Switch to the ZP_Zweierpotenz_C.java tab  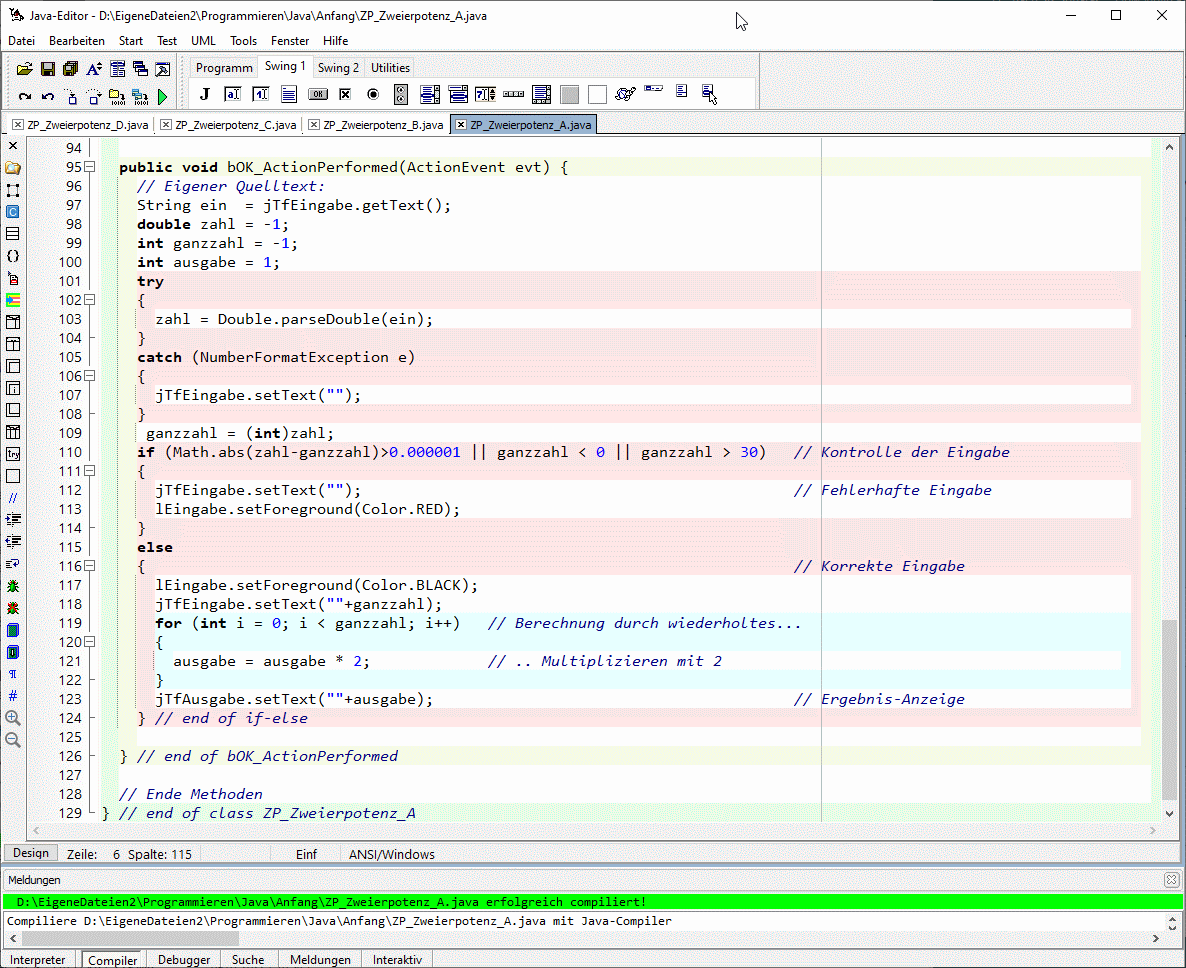pyautogui.click(x=235, y=125)
